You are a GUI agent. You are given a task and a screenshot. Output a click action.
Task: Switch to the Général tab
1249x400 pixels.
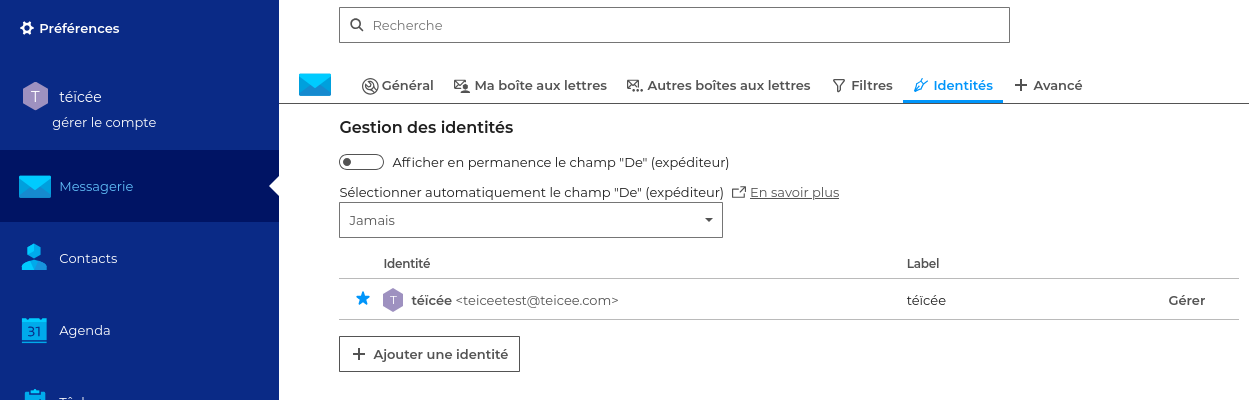397,86
